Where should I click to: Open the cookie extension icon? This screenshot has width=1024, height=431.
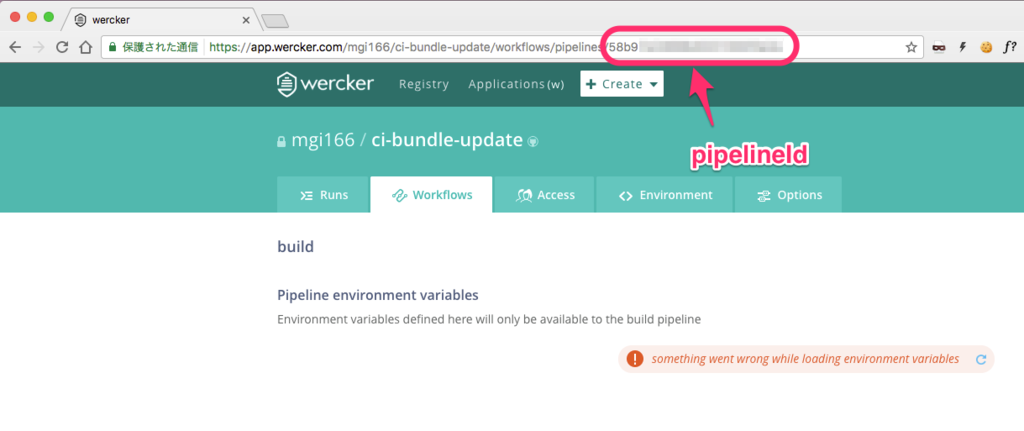986,47
